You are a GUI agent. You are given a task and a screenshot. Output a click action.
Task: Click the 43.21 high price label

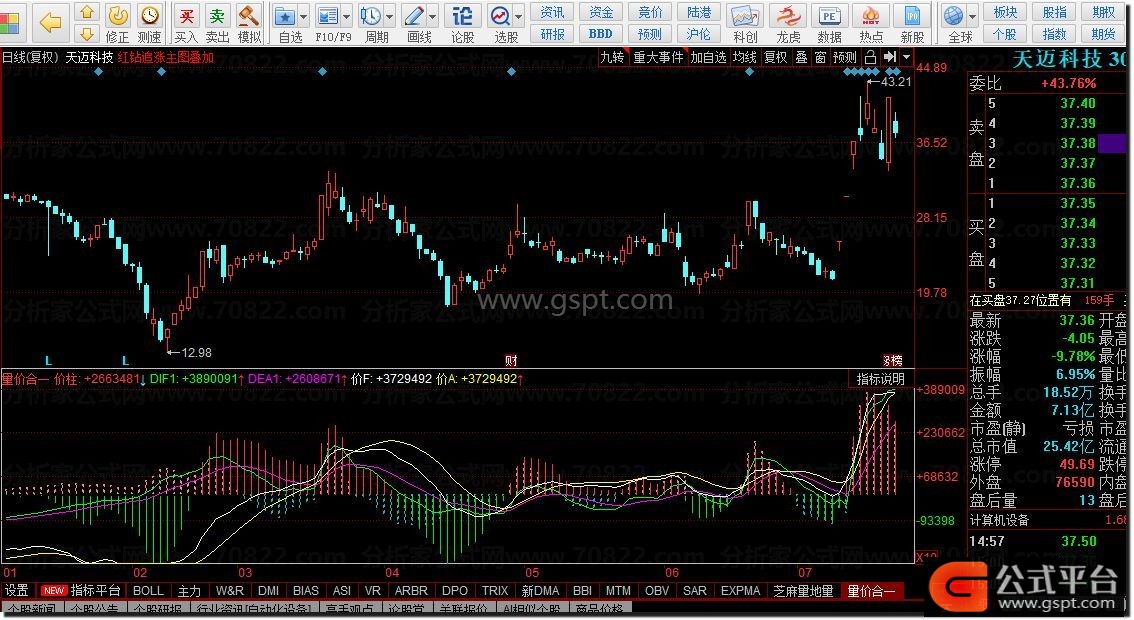[x=896, y=82]
